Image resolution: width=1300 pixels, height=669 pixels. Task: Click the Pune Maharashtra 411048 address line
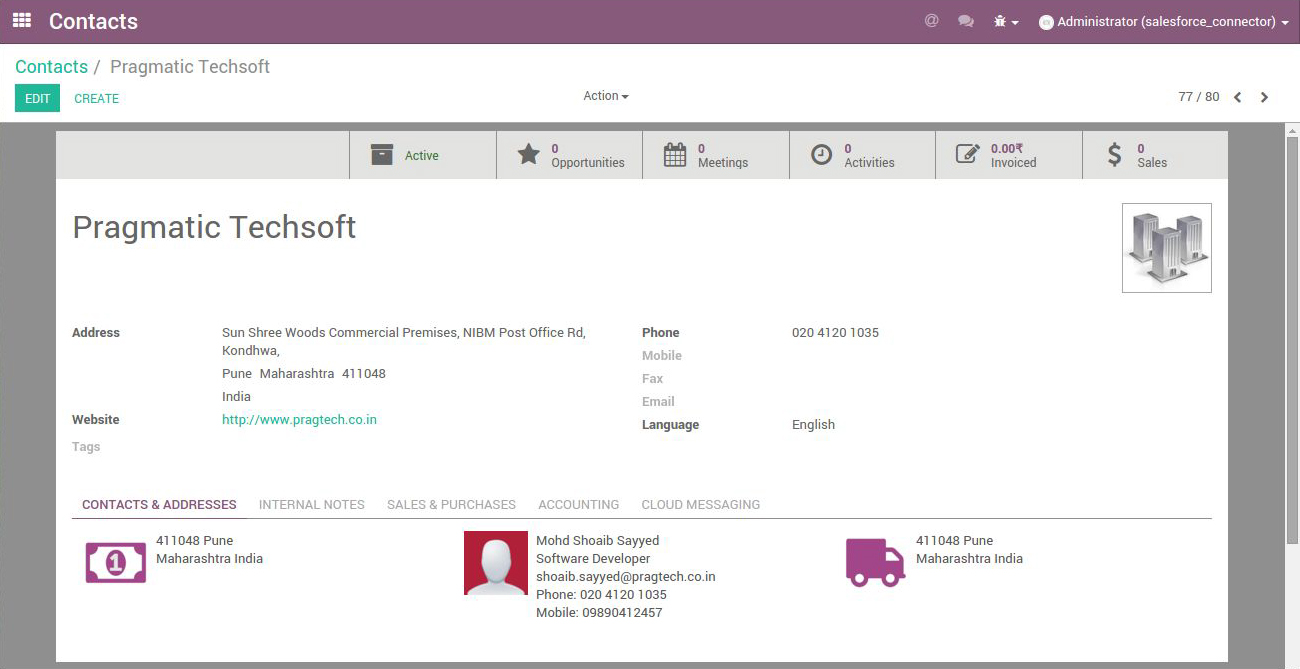click(304, 374)
